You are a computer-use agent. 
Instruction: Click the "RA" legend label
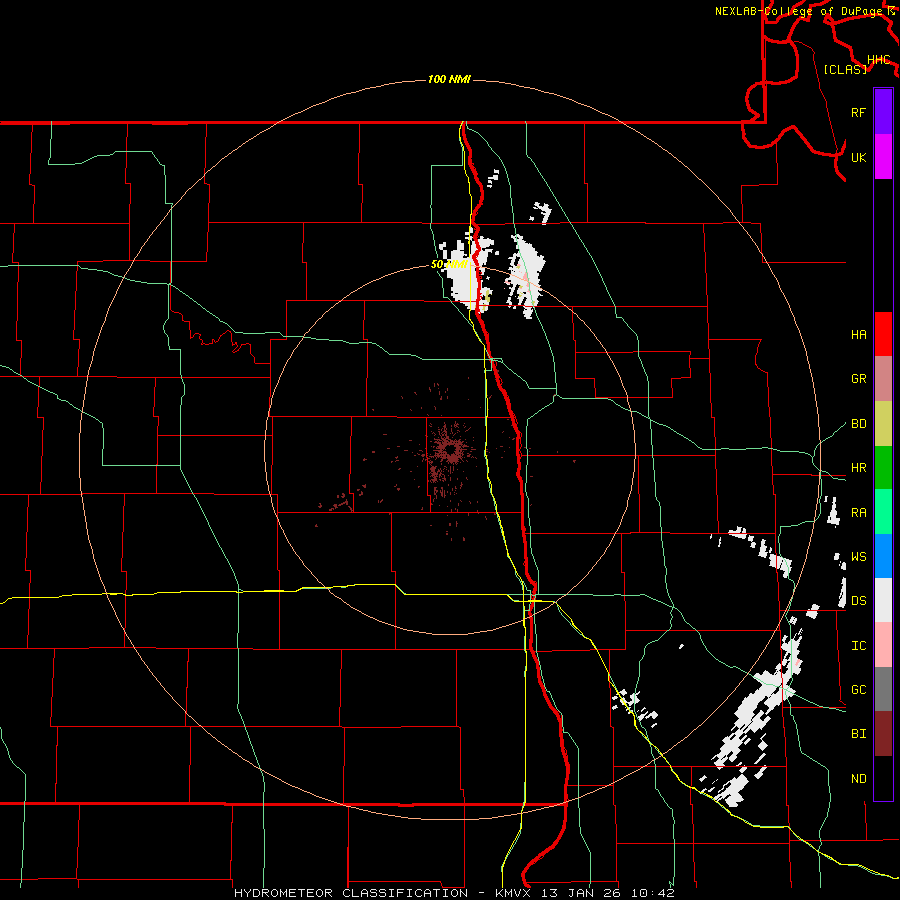click(858, 513)
